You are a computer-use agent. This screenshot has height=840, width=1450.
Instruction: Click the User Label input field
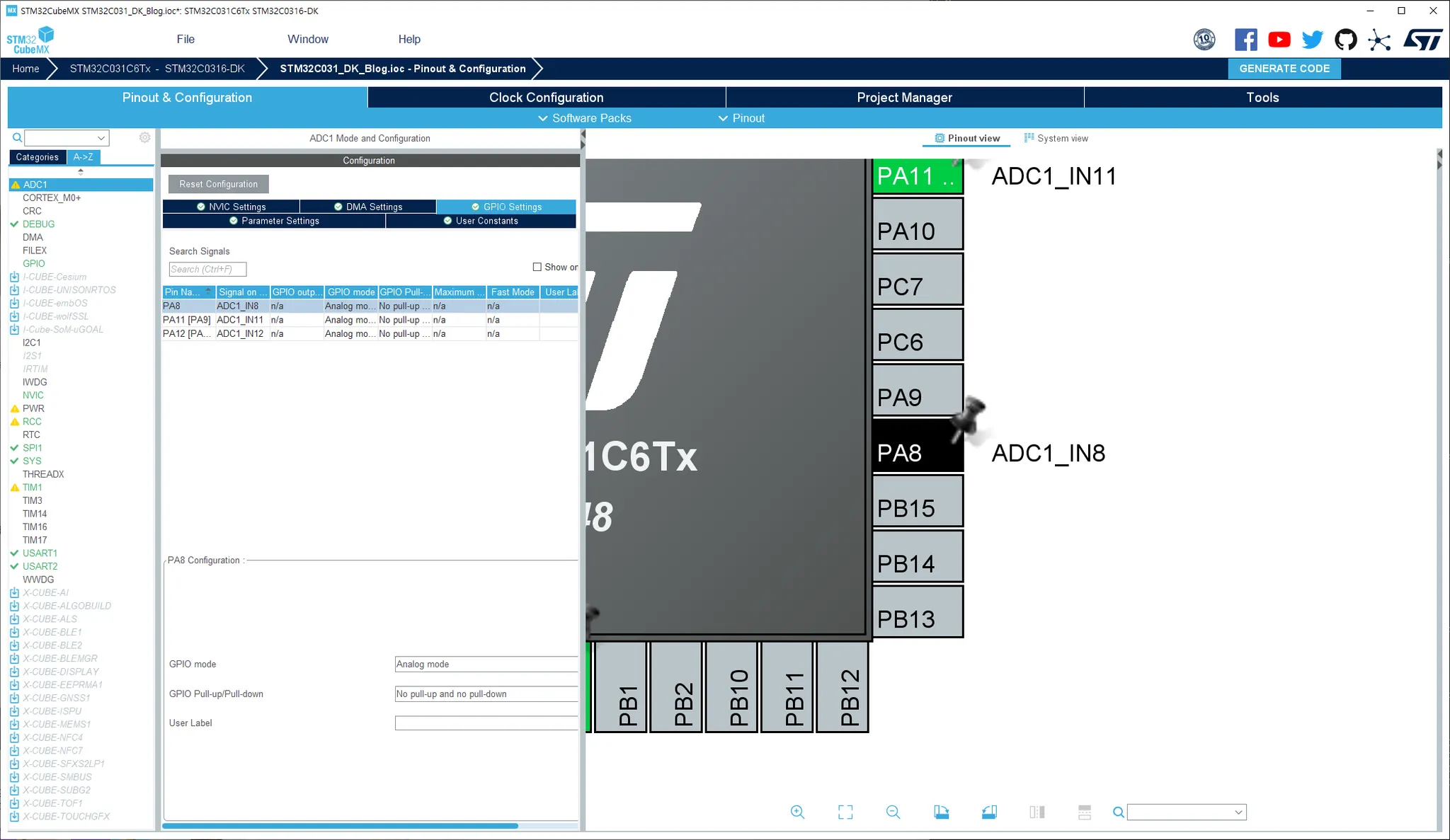[x=486, y=723]
